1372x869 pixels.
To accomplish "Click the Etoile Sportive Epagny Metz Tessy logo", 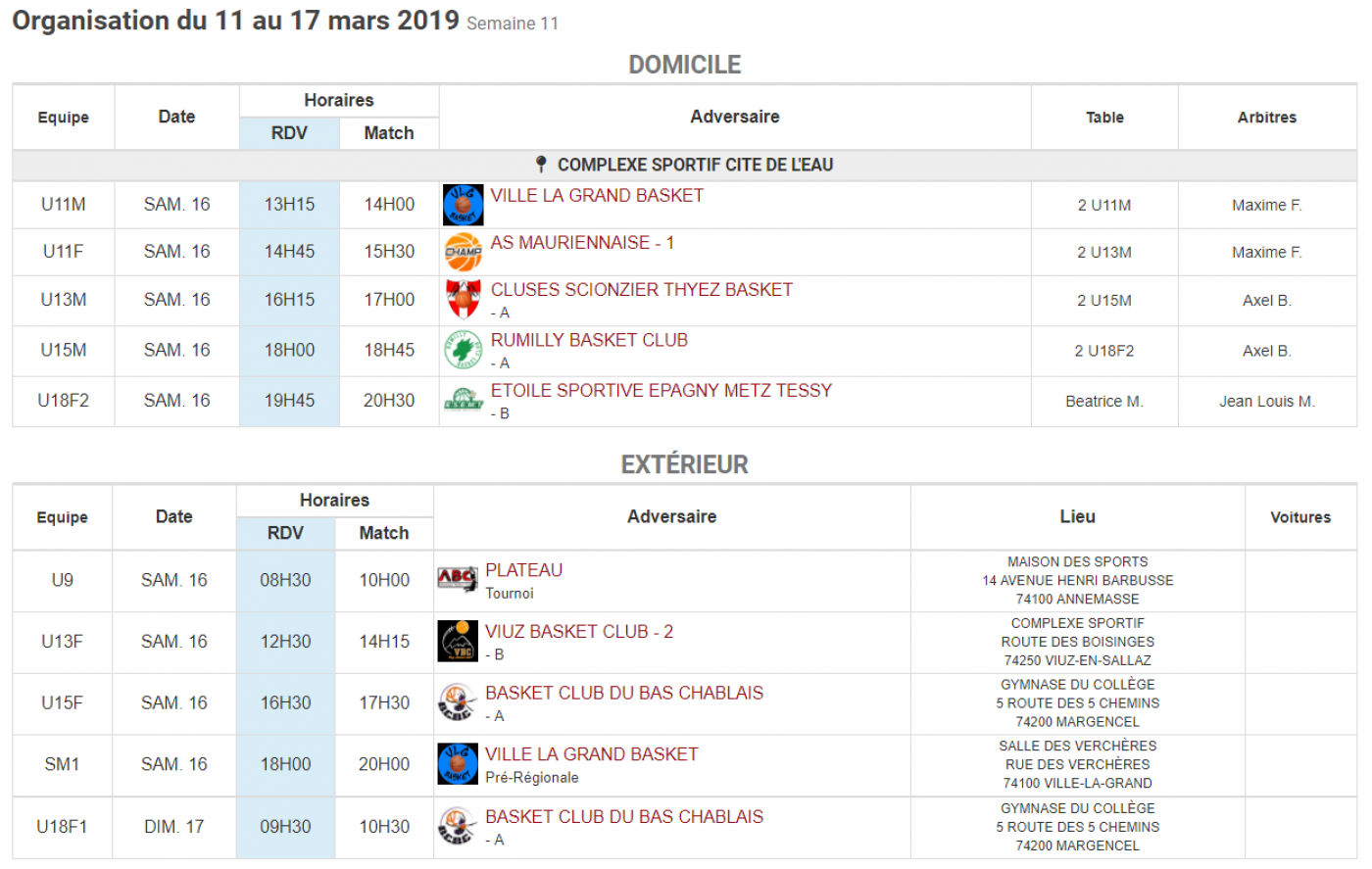I will point(463,400).
